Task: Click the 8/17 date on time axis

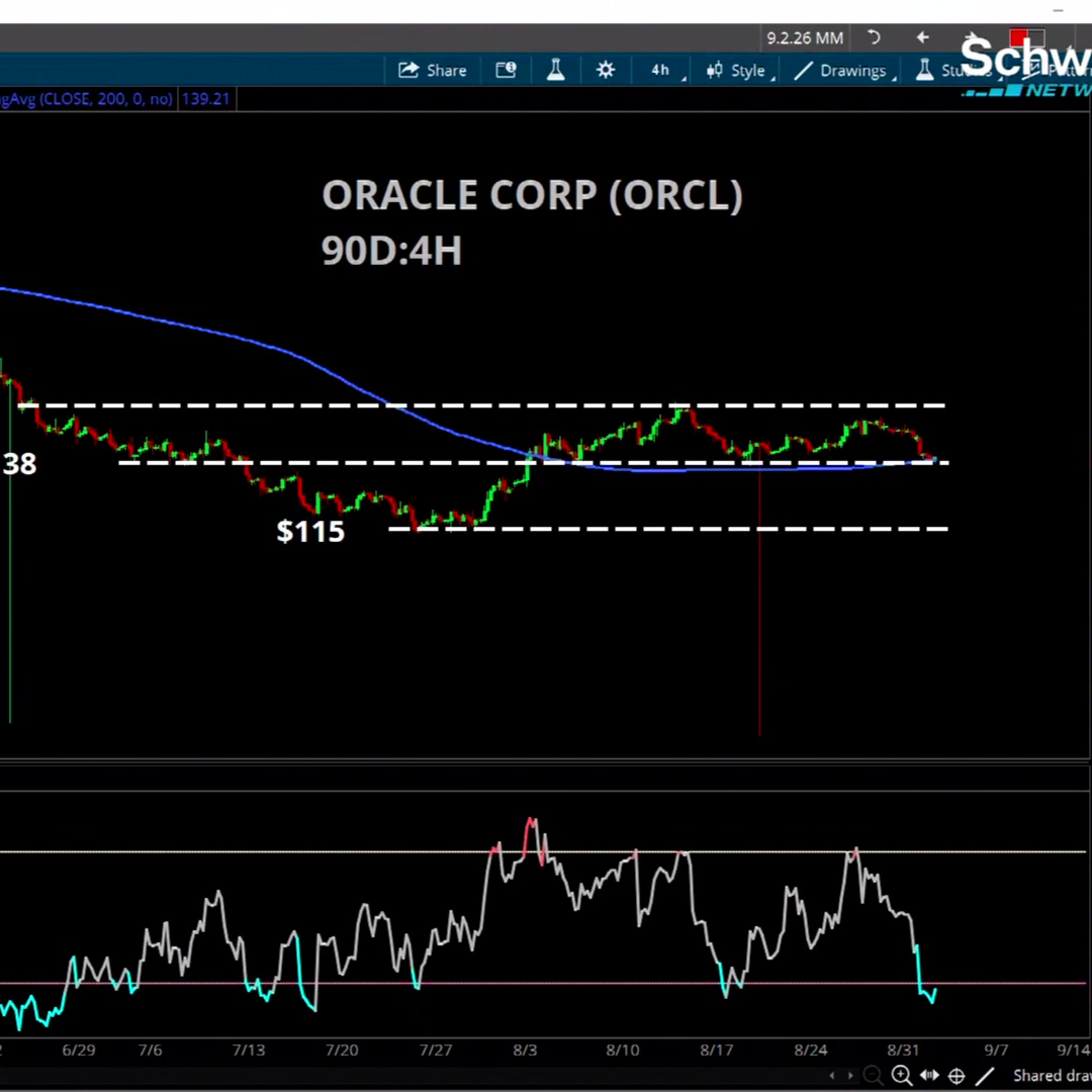Action: pos(716,1050)
